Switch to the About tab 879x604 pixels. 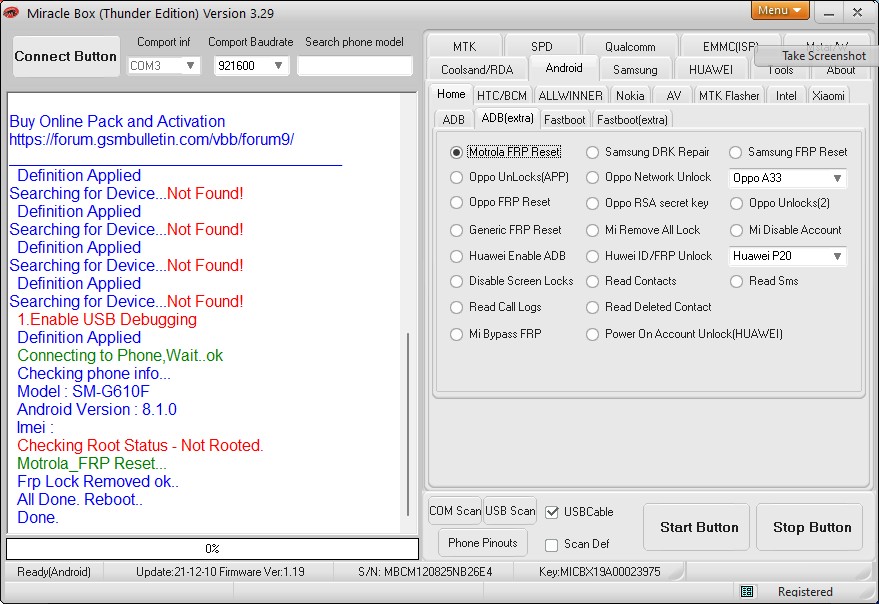click(840, 71)
